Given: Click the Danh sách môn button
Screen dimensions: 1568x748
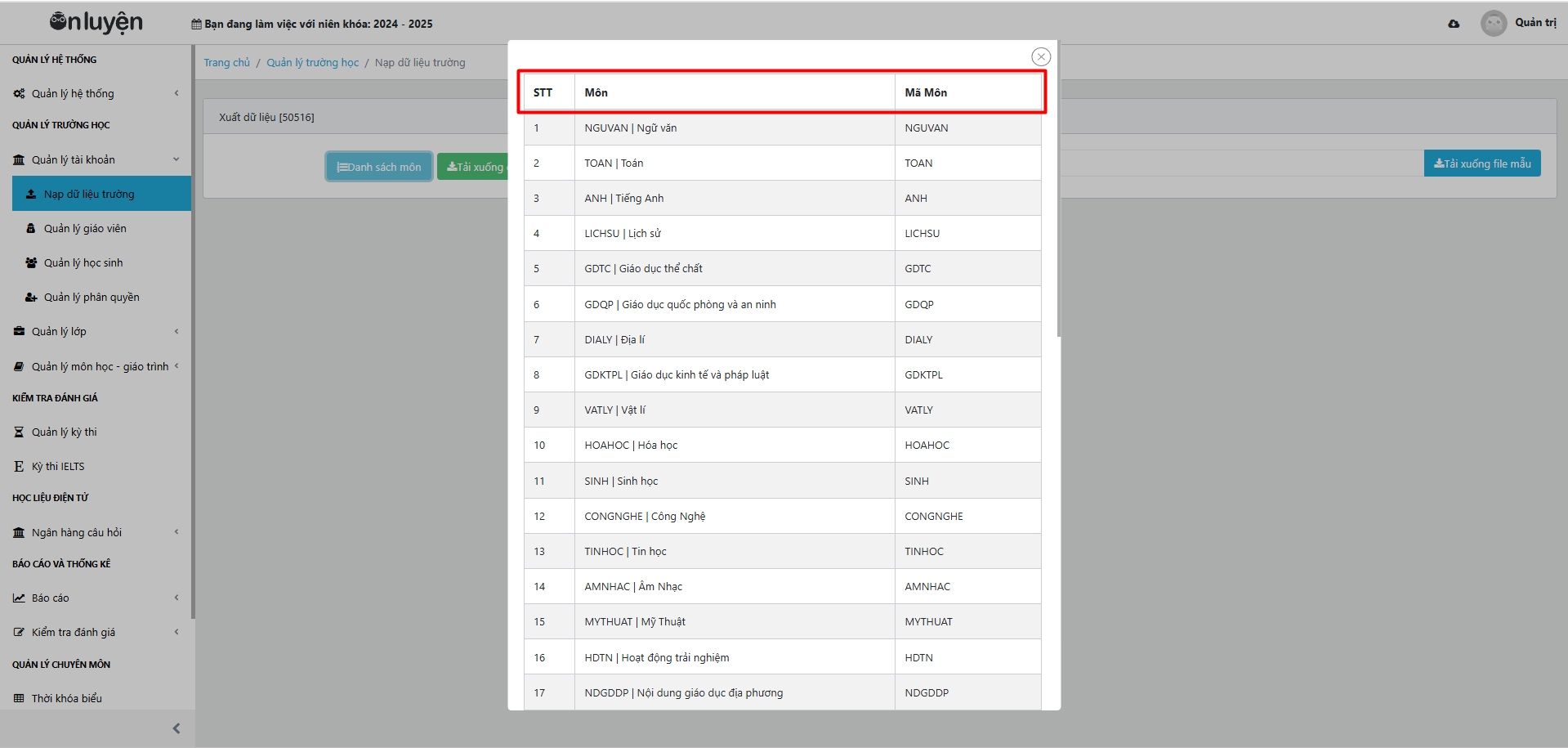Looking at the screenshot, I should (x=379, y=167).
